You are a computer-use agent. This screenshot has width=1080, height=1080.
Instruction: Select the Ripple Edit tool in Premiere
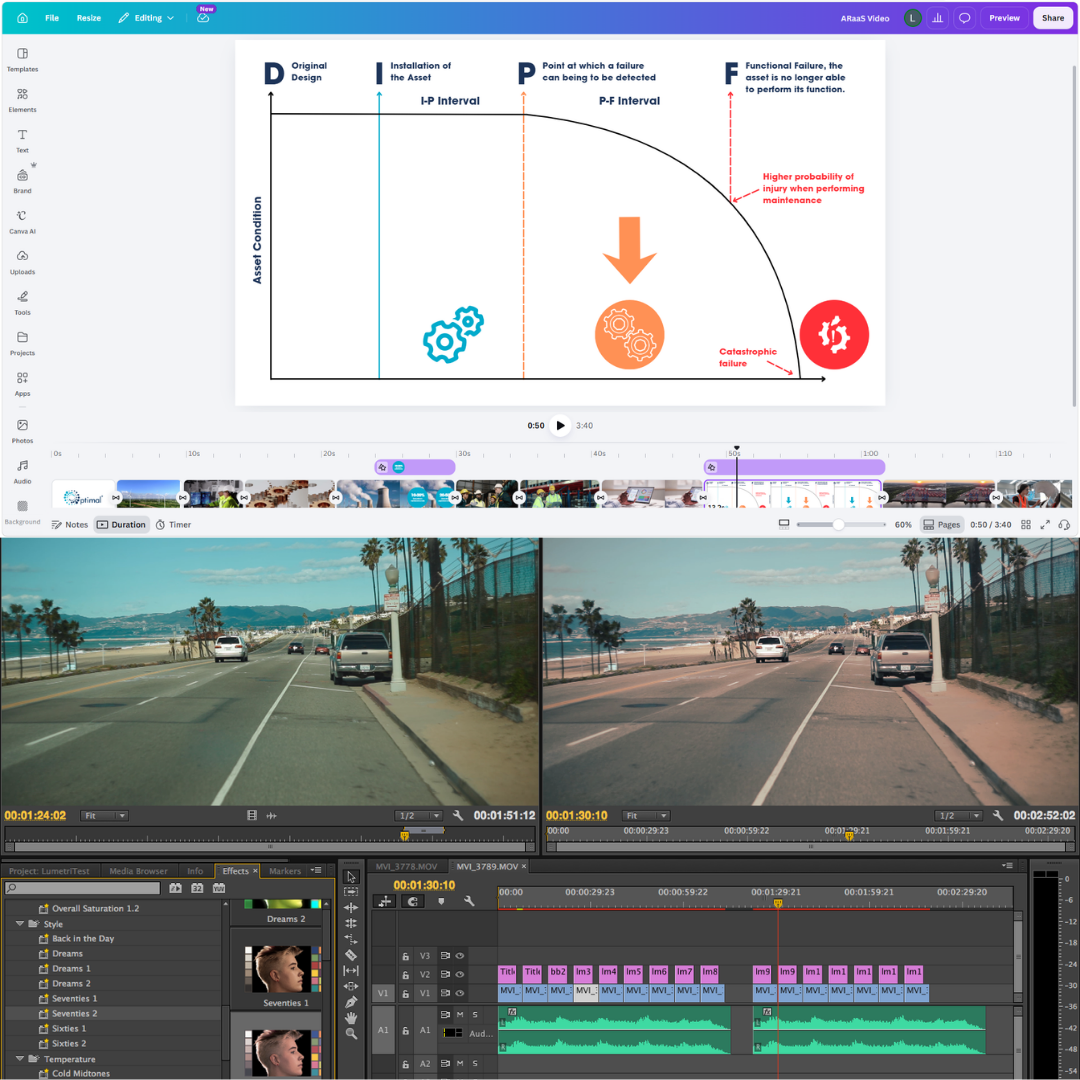pyautogui.click(x=351, y=908)
